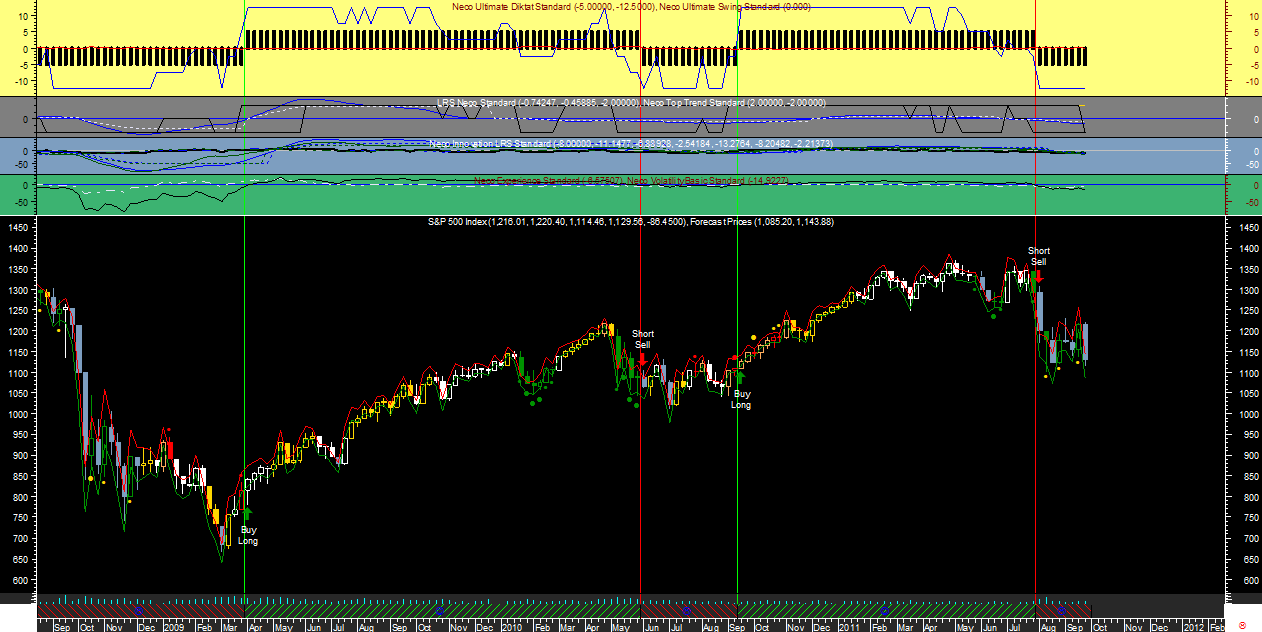Click the 2010 year label on date axis
1262x632 pixels.
(x=512, y=626)
